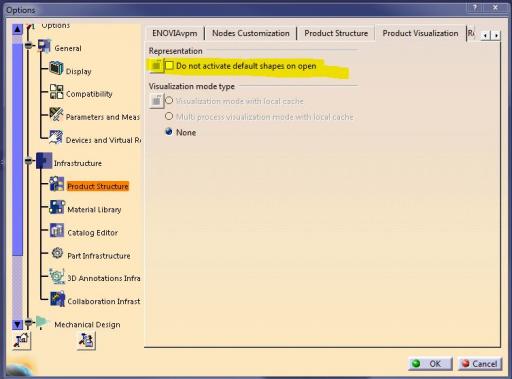Click the tree vertical scrollbar thumb

tap(17, 149)
